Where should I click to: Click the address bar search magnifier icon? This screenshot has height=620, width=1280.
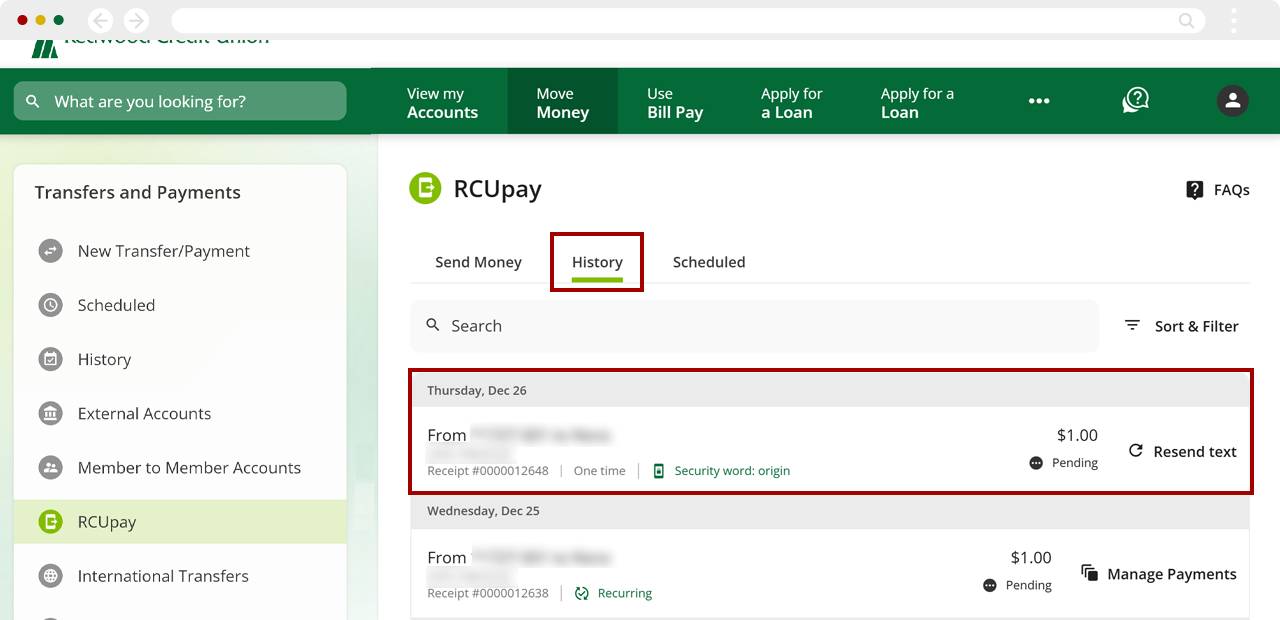point(1186,20)
